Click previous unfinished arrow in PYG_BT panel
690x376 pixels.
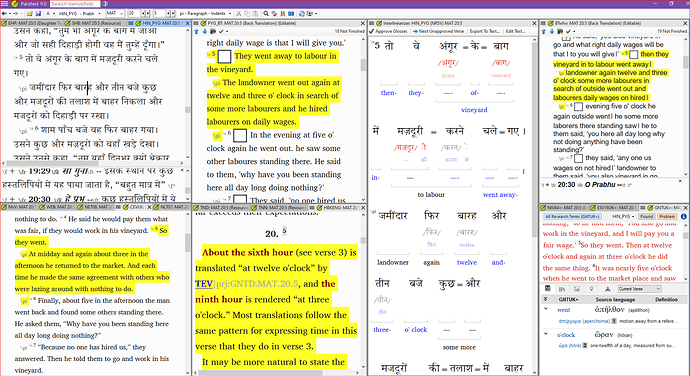click(197, 31)
